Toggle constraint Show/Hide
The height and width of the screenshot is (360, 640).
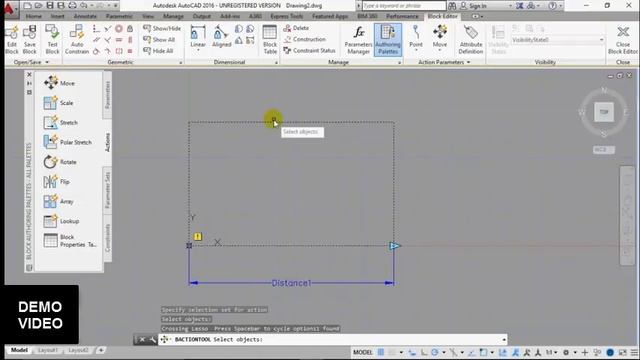click(x=162, y=28)
